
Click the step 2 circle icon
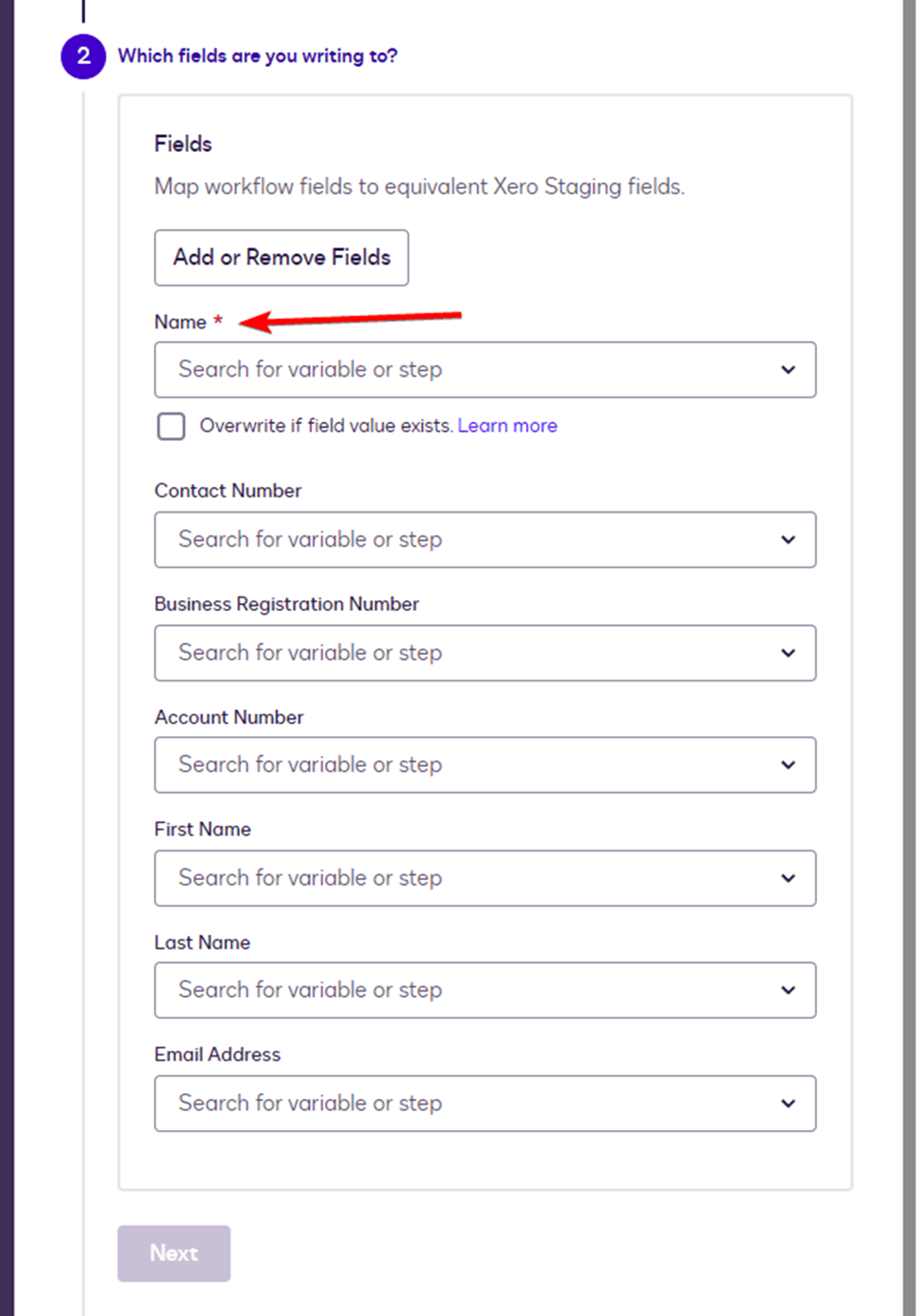click(x=83, y=57)
